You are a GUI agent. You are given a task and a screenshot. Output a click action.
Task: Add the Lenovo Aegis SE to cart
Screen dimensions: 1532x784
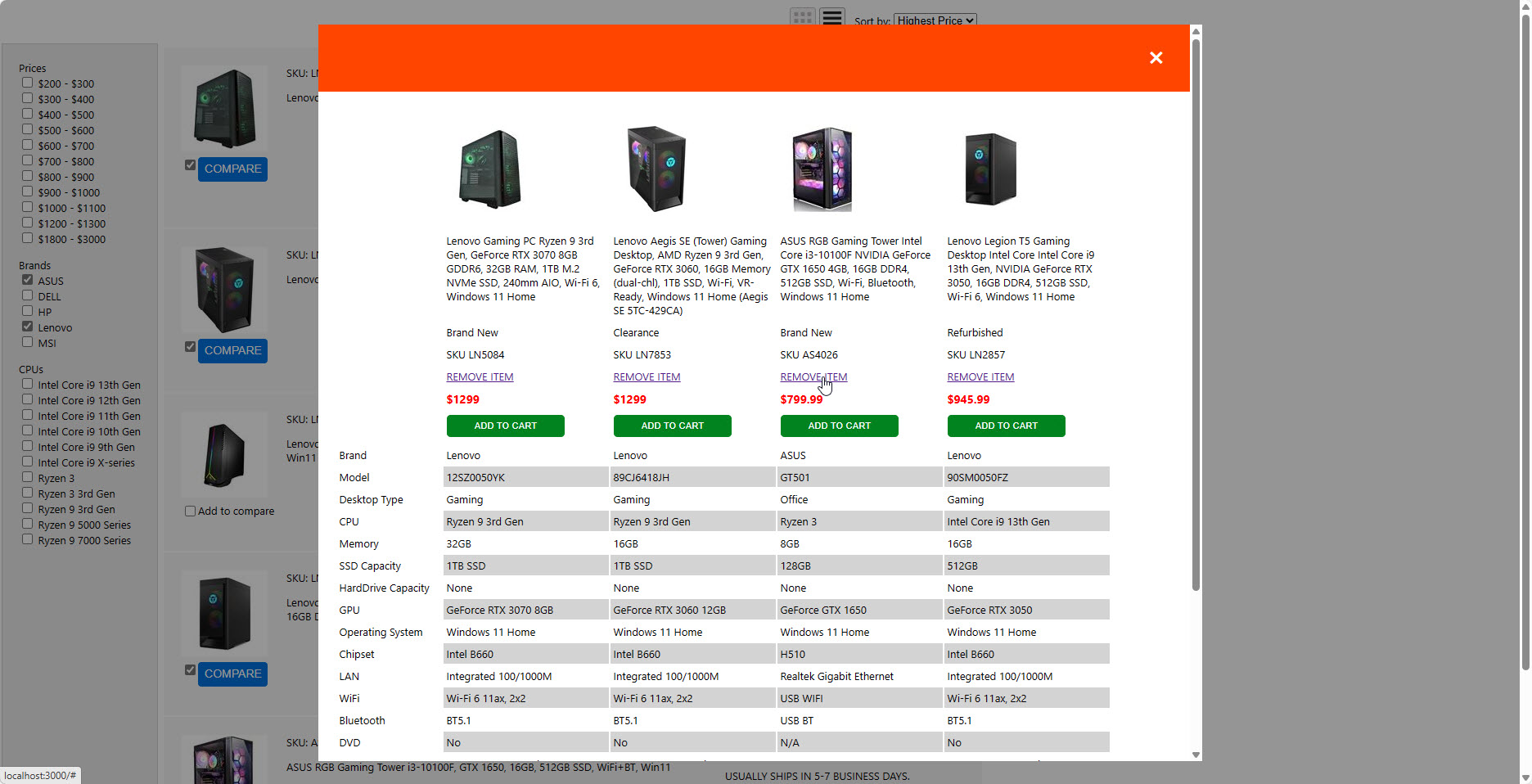click(672, 426)
